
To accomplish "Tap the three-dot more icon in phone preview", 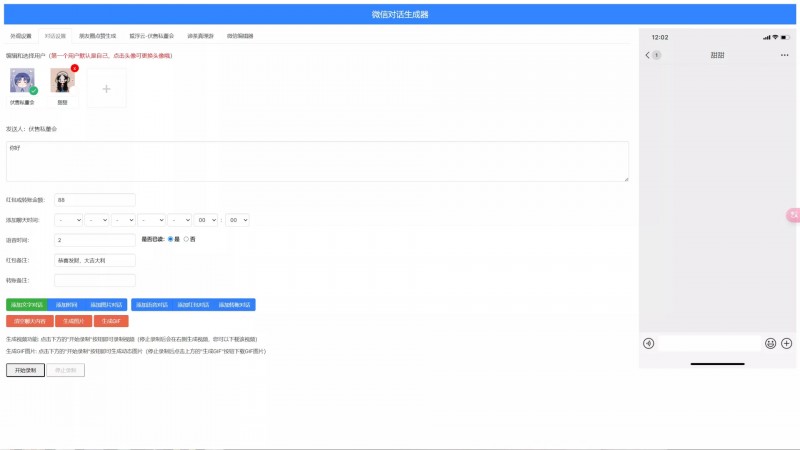I will 785,55.
